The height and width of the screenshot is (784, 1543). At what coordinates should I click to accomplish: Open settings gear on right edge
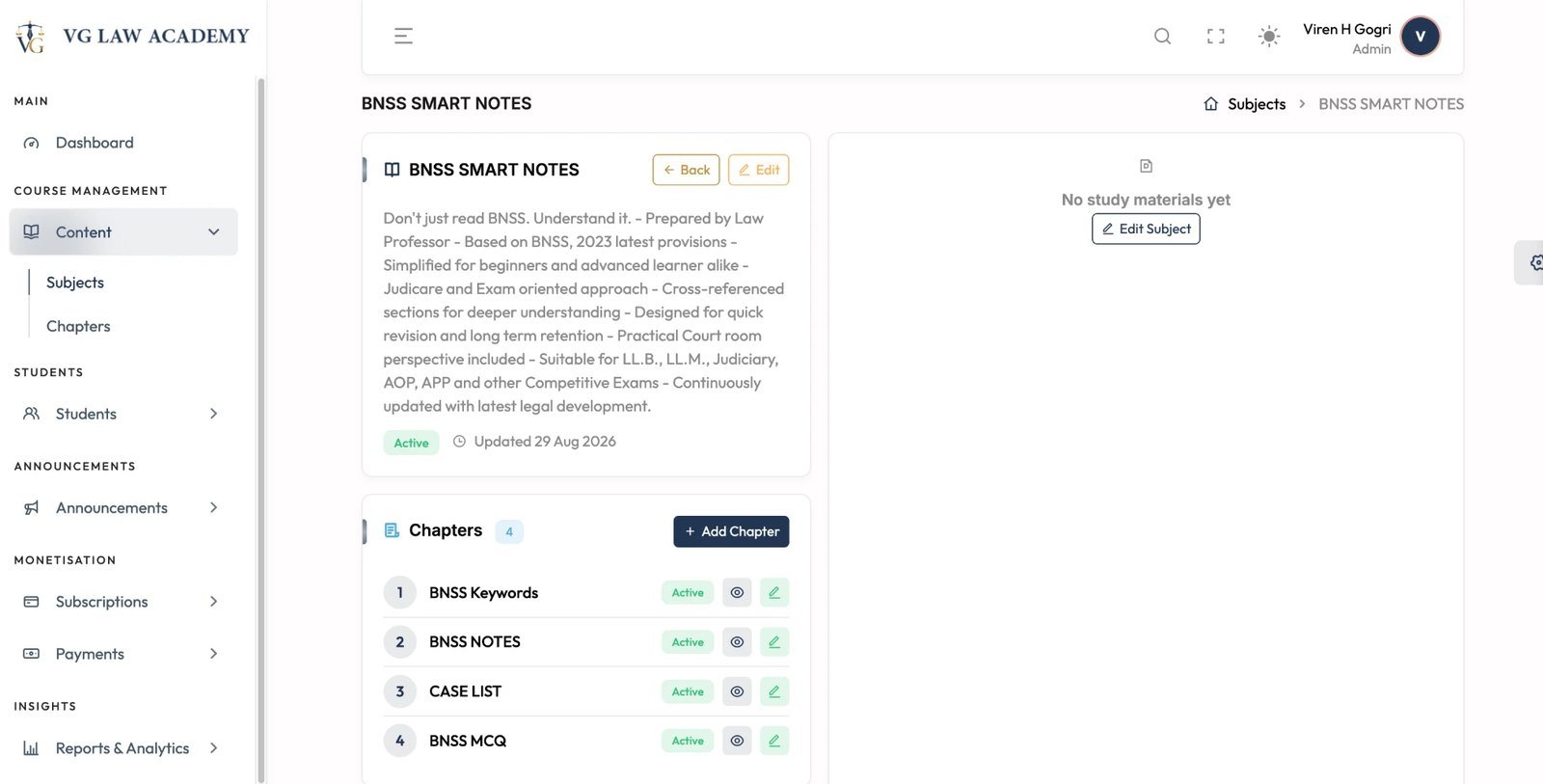[x=1534, y=262]
